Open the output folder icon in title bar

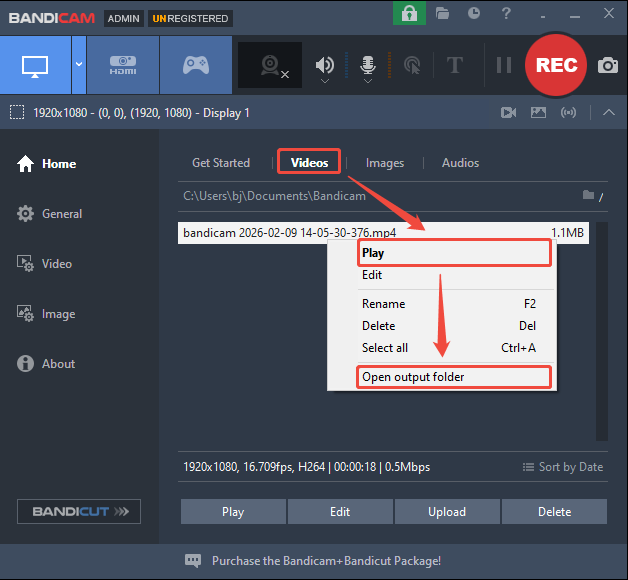[442, 14]
